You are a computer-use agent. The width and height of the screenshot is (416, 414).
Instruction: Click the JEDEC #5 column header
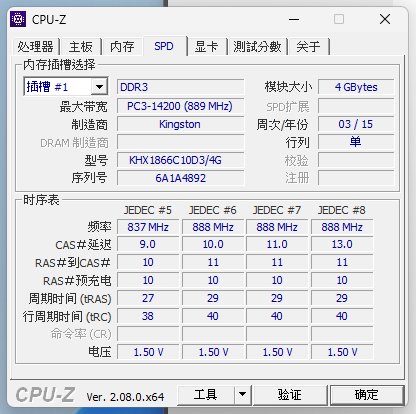(148, 210)
